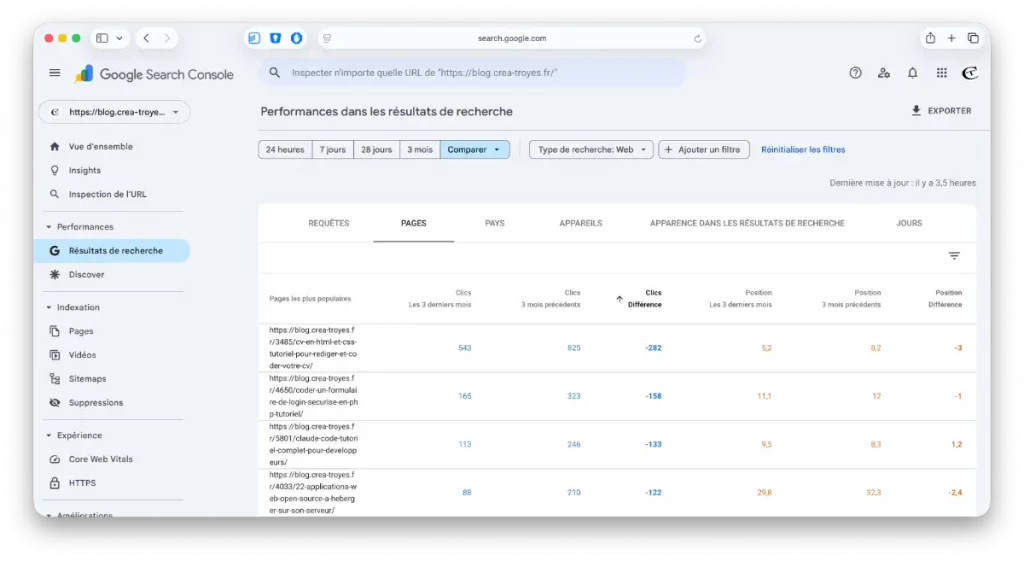
Task: Open the hamburger main menu
Action: point(55,73)
